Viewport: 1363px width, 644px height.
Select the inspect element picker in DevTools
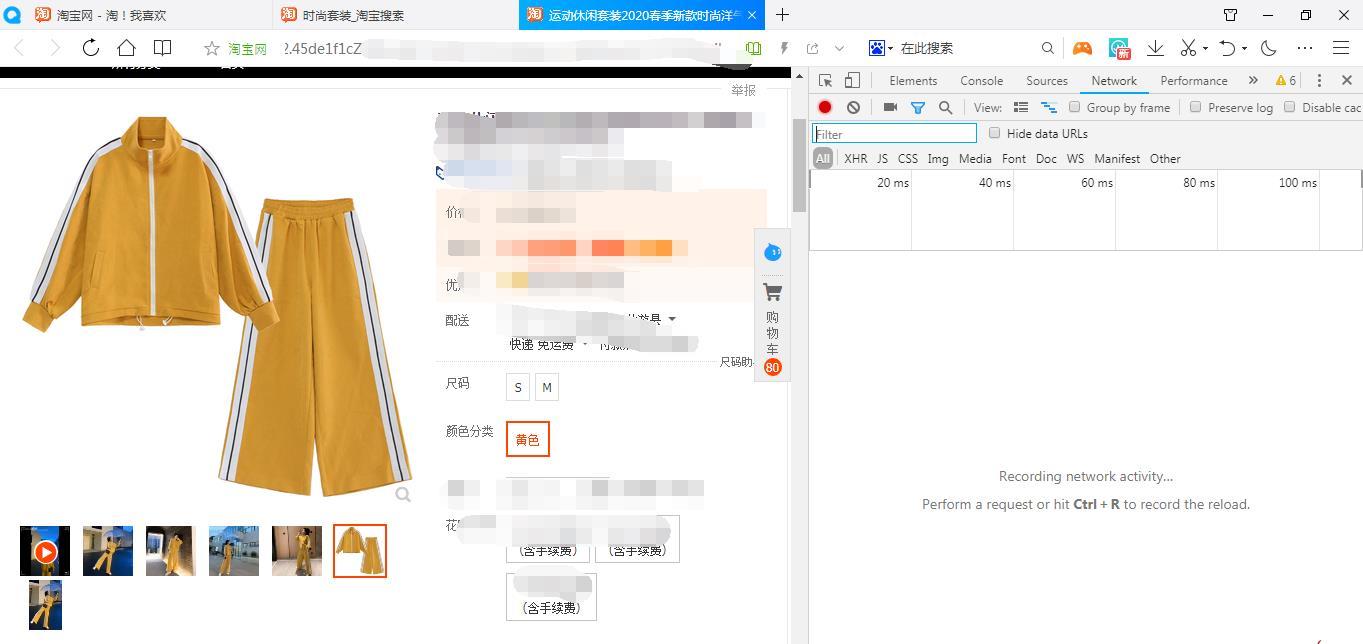tap(826, 81)
